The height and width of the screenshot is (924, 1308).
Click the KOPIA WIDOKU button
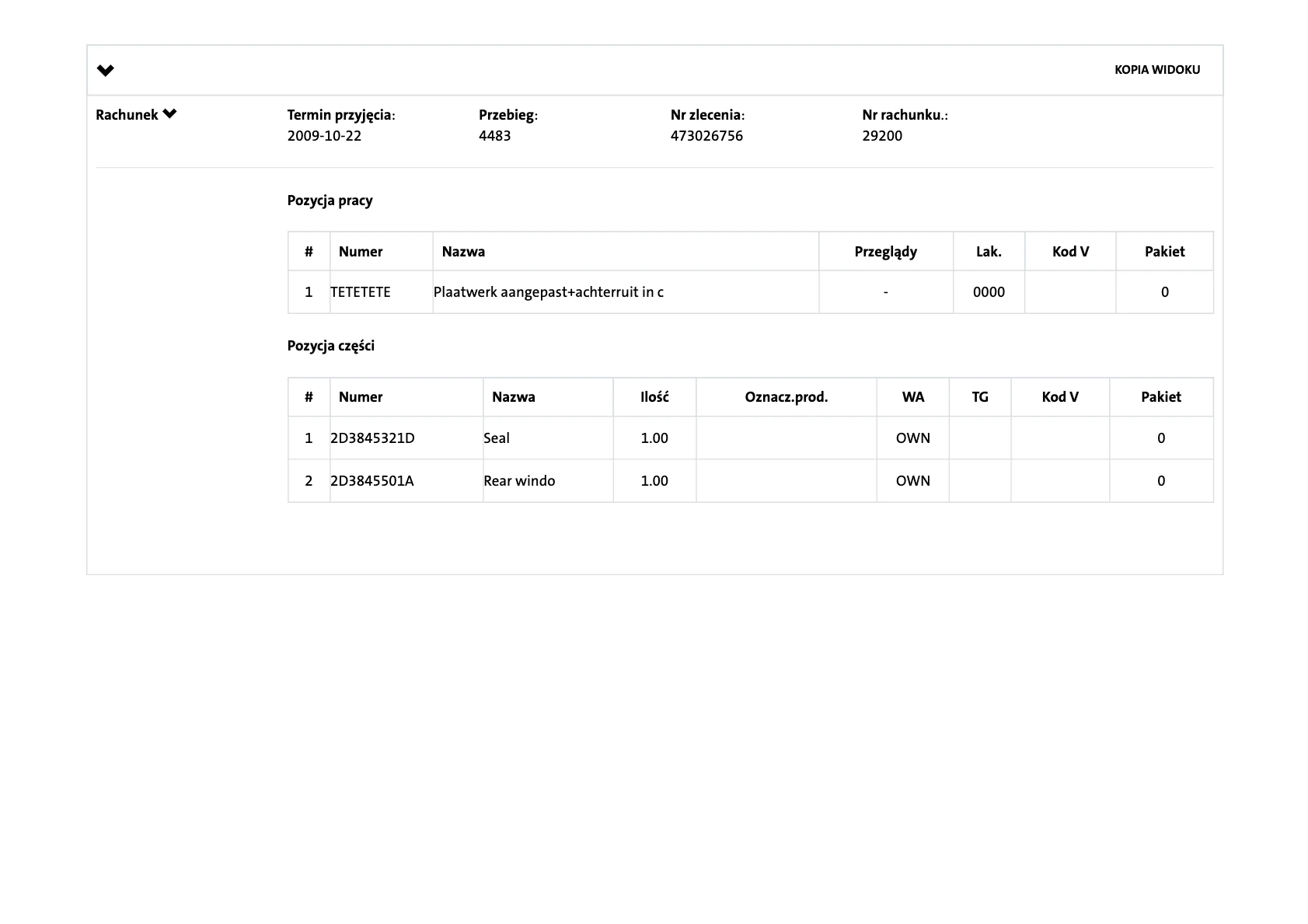click(1156, 70)
